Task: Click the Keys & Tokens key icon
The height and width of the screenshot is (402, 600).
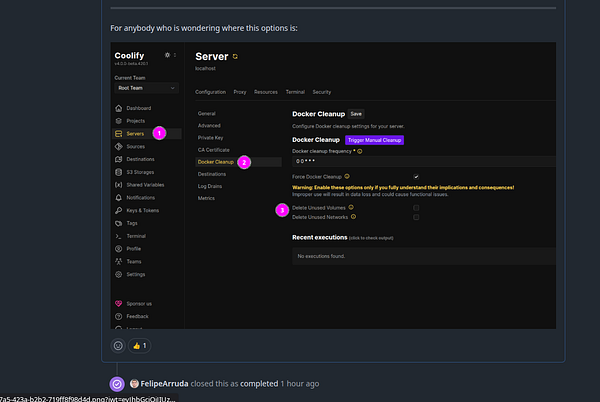Action: pos(119,210)
